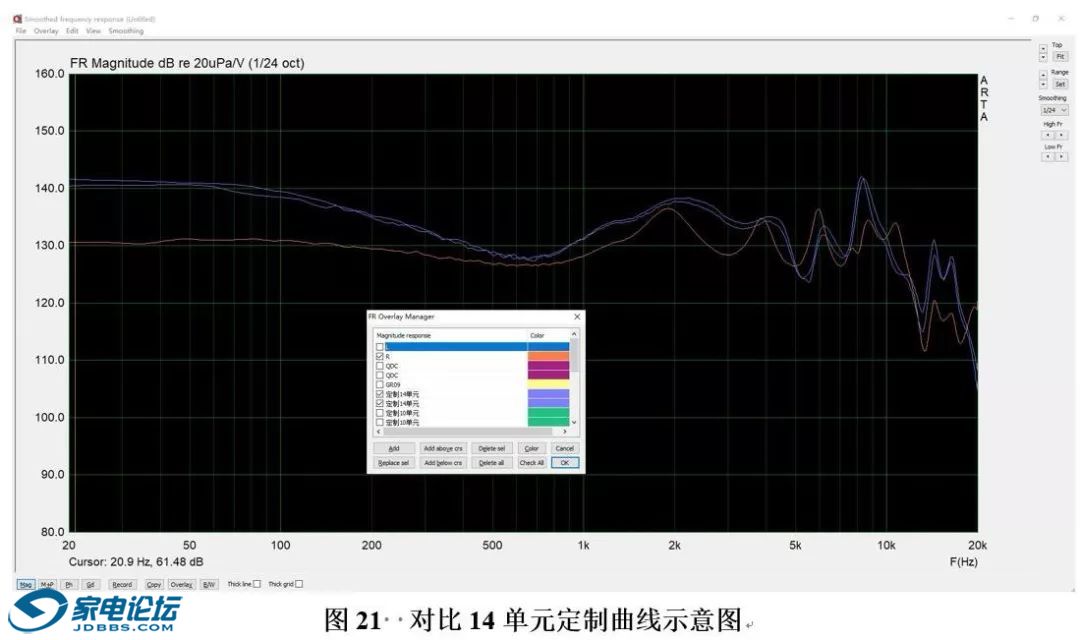Click the Low Fr right arrow

(1060, 157)
